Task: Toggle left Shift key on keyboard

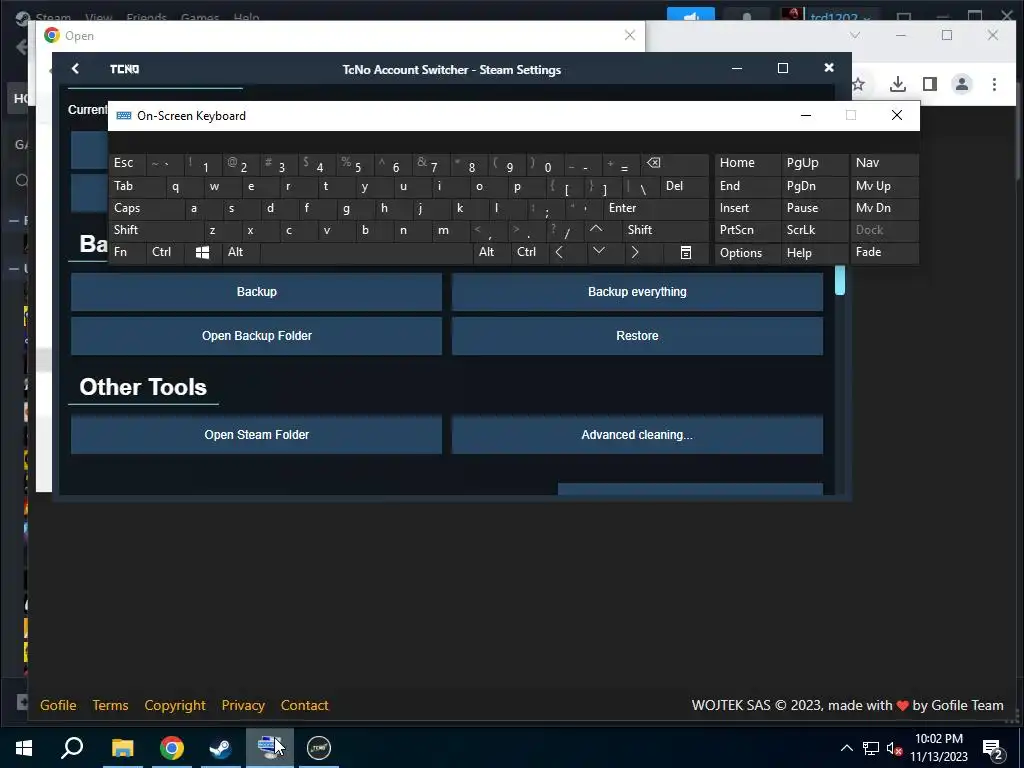Action: click(155, 229)
